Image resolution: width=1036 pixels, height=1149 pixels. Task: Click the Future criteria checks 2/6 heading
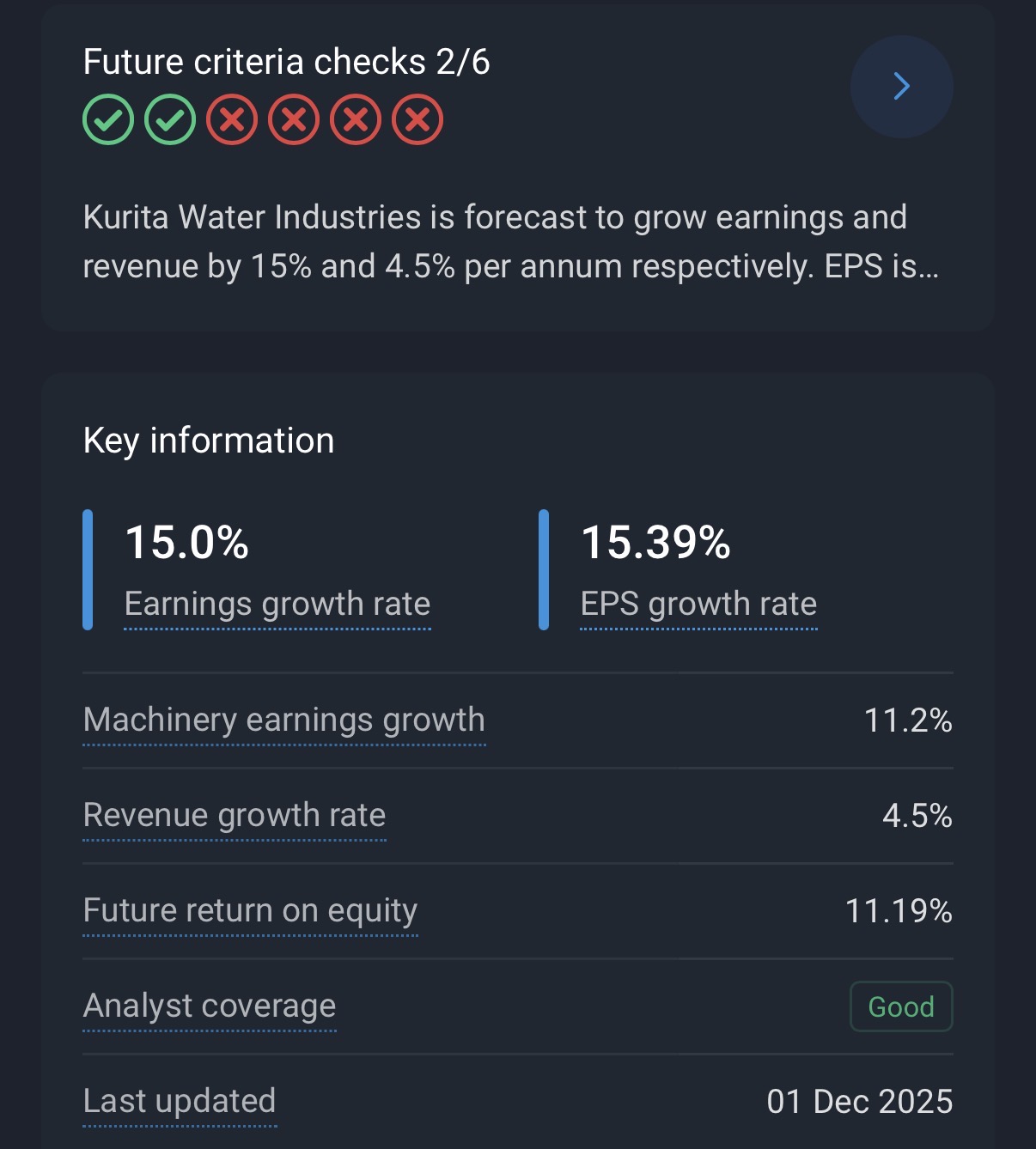(287, 62)
